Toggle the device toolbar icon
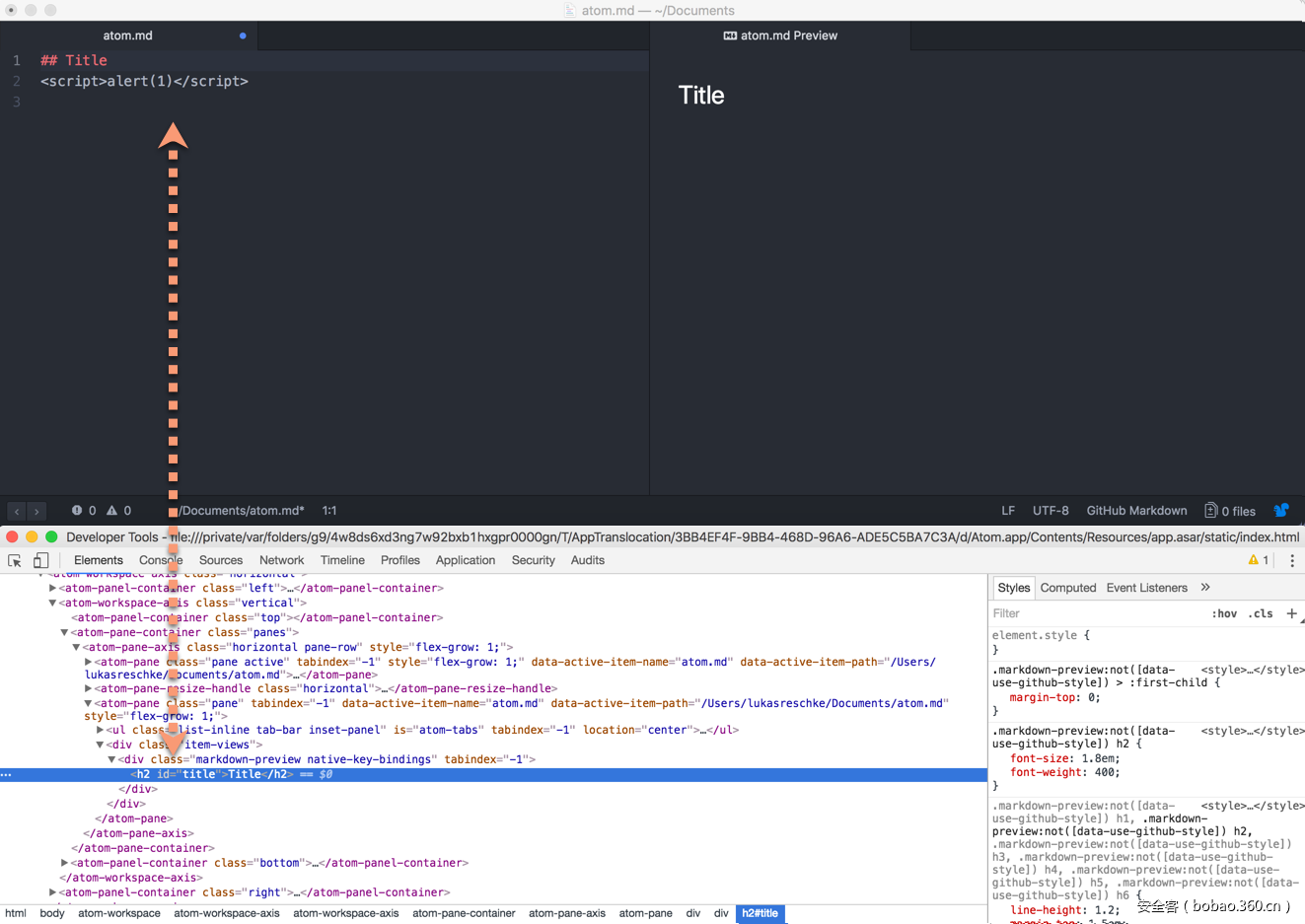 [40, 560]
